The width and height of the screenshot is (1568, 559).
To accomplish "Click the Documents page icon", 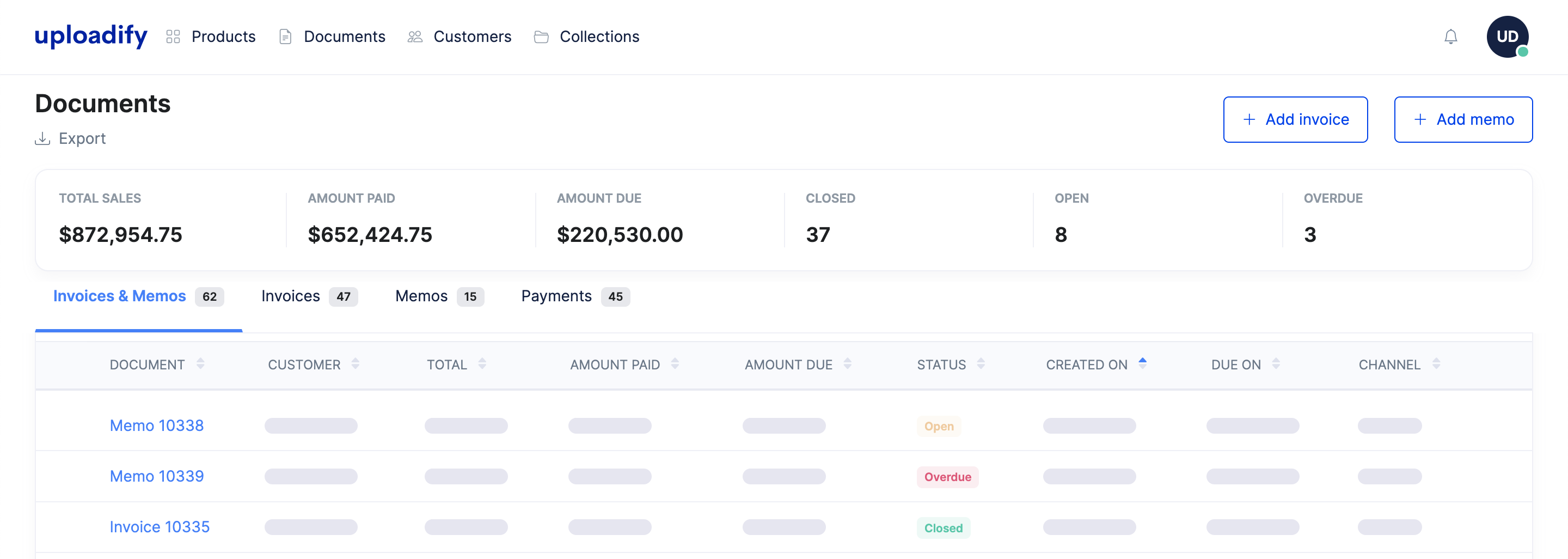I will [x=285, y=37].
